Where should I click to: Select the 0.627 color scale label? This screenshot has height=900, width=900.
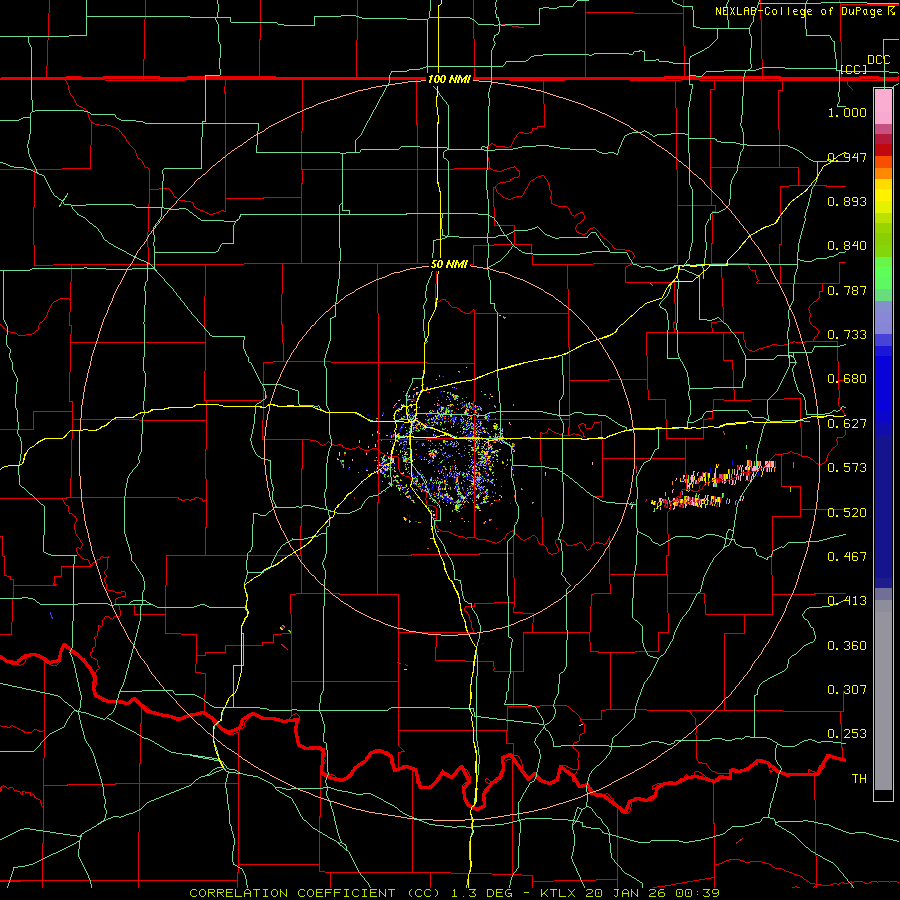click(847, 424)
